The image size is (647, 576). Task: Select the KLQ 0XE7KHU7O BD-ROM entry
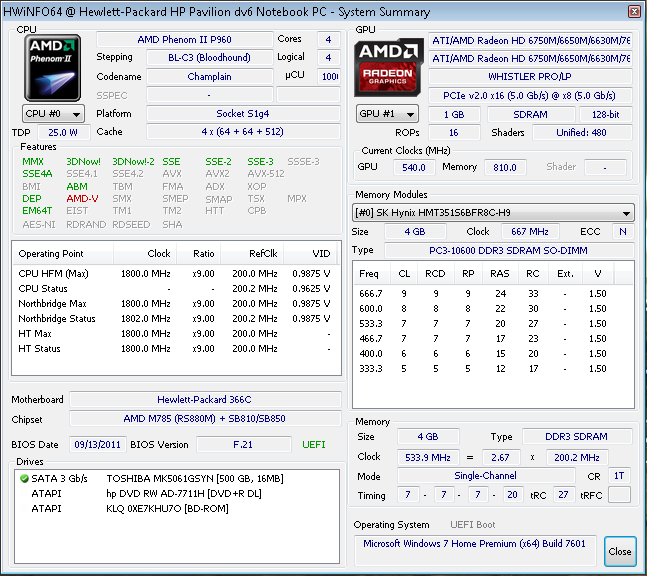(x=130, y=508)
